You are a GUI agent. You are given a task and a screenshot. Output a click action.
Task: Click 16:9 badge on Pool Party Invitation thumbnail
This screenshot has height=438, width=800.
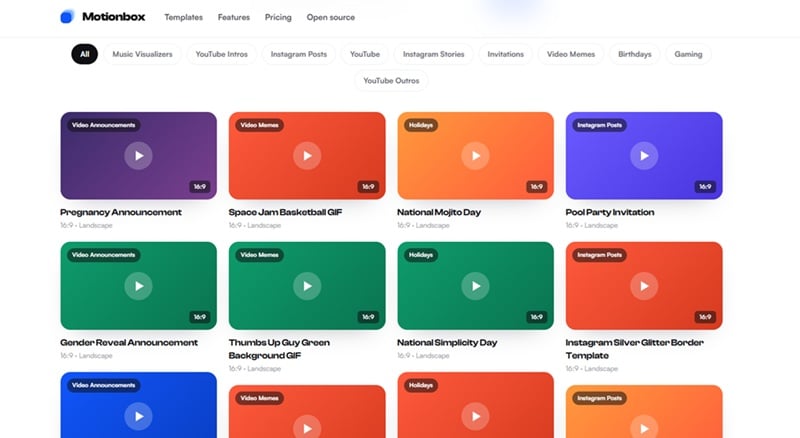click(x=705, y=187)
